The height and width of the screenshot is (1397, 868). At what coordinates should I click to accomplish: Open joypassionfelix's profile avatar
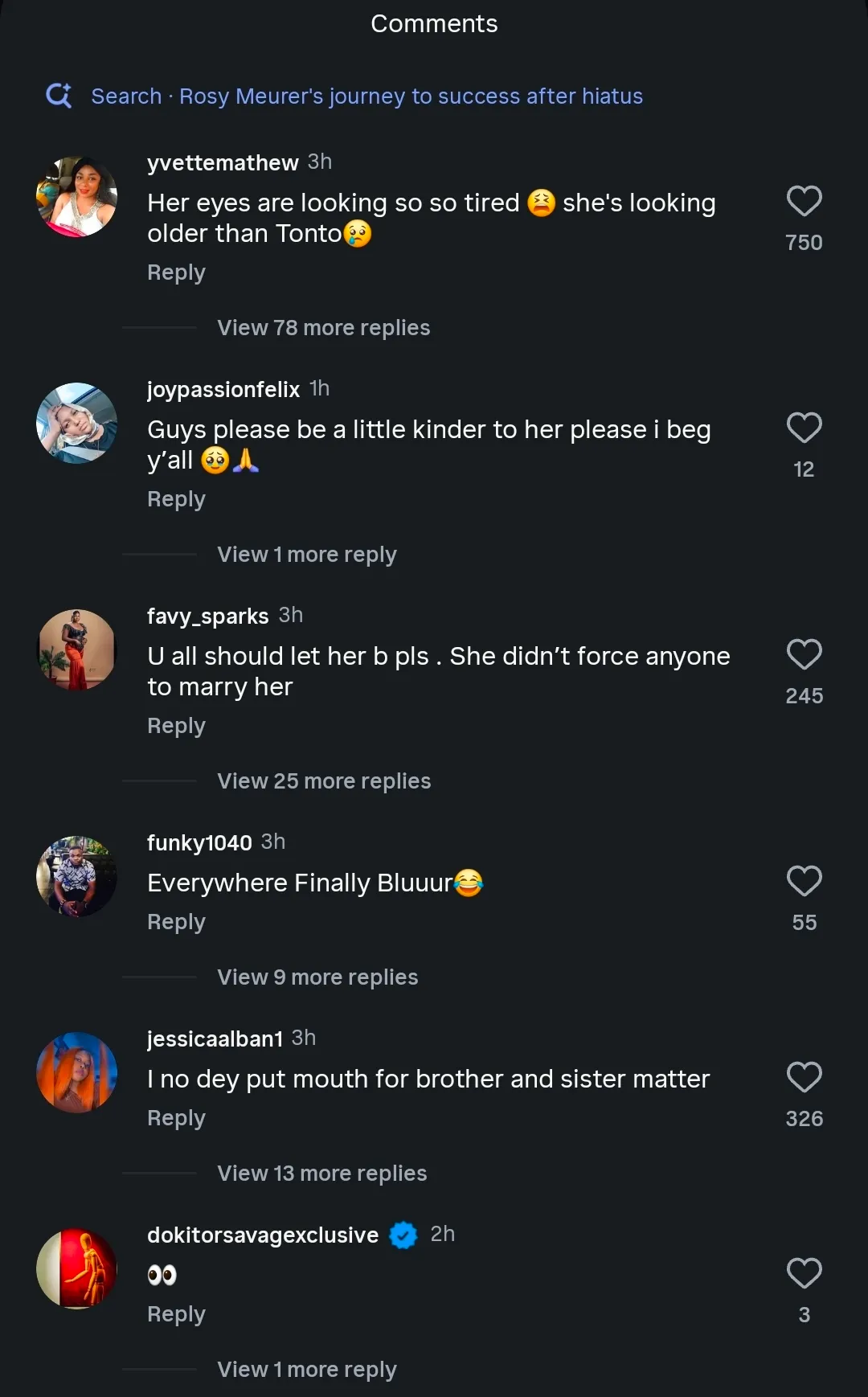[x=77, y=423]
